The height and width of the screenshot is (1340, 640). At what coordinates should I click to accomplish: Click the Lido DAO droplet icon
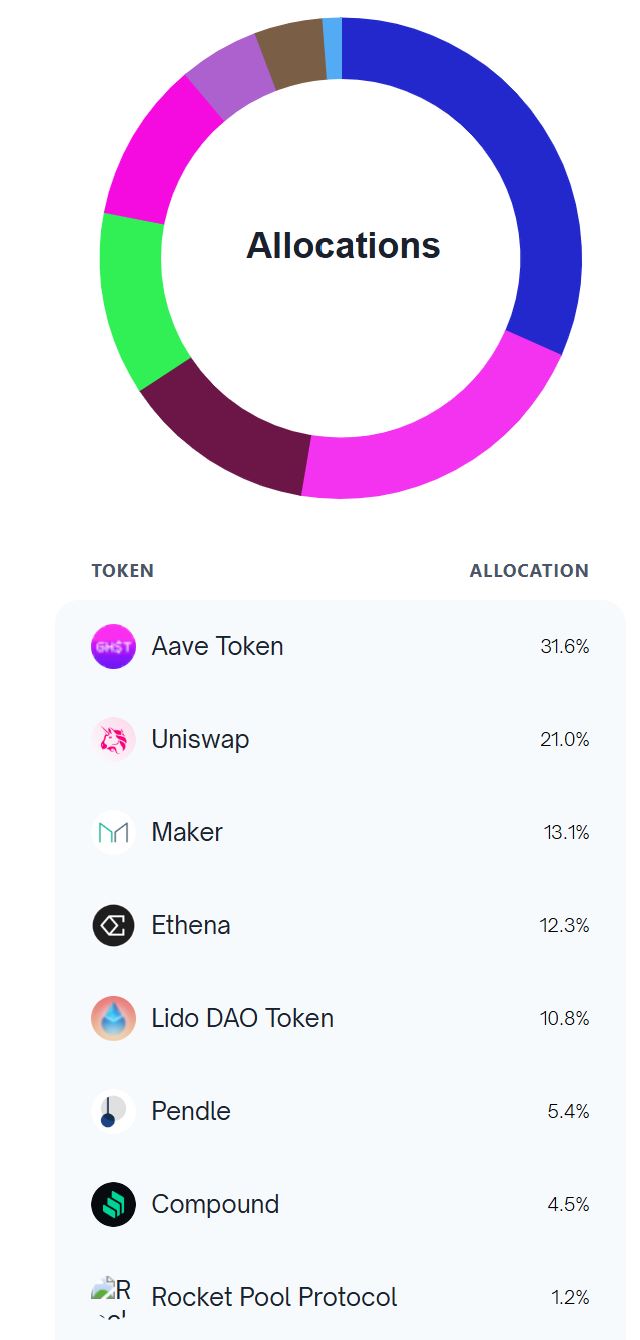tap(113, 1018)
